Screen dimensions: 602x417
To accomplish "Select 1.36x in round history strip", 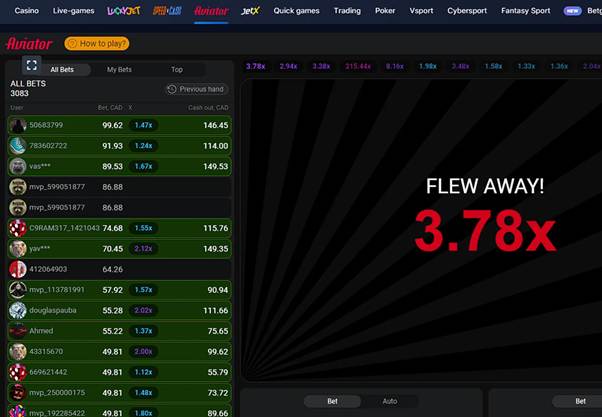I will pyautogui.click(x=559, y=66).
